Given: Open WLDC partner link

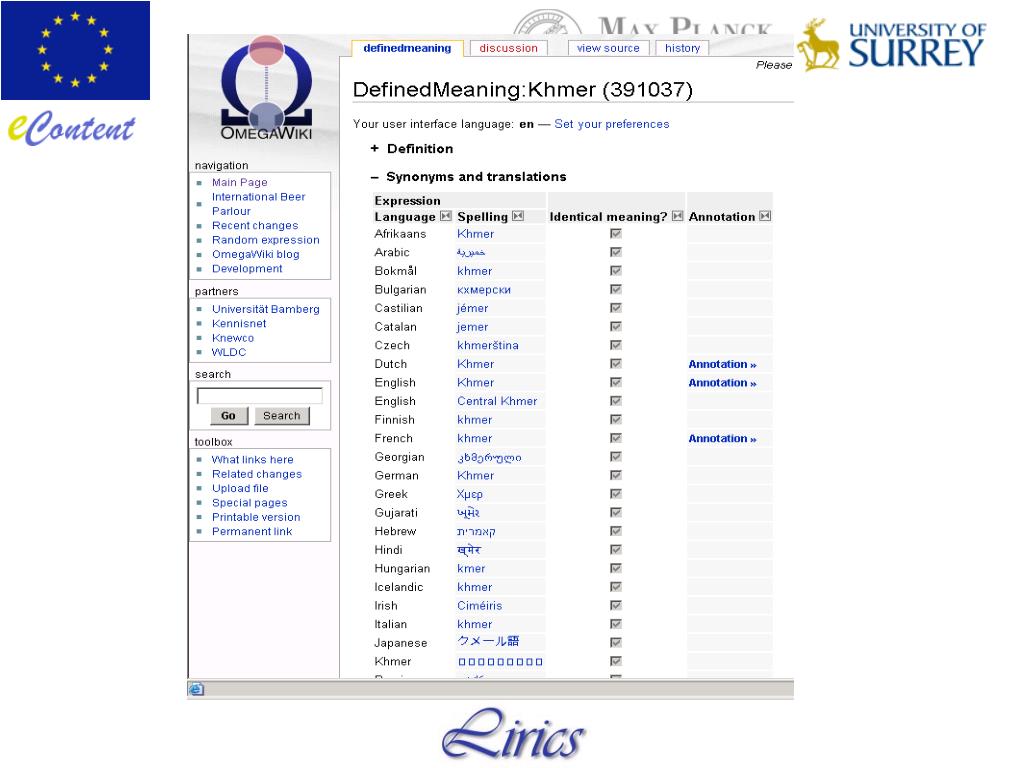Looking at the screenshot, I should [229, 352].
